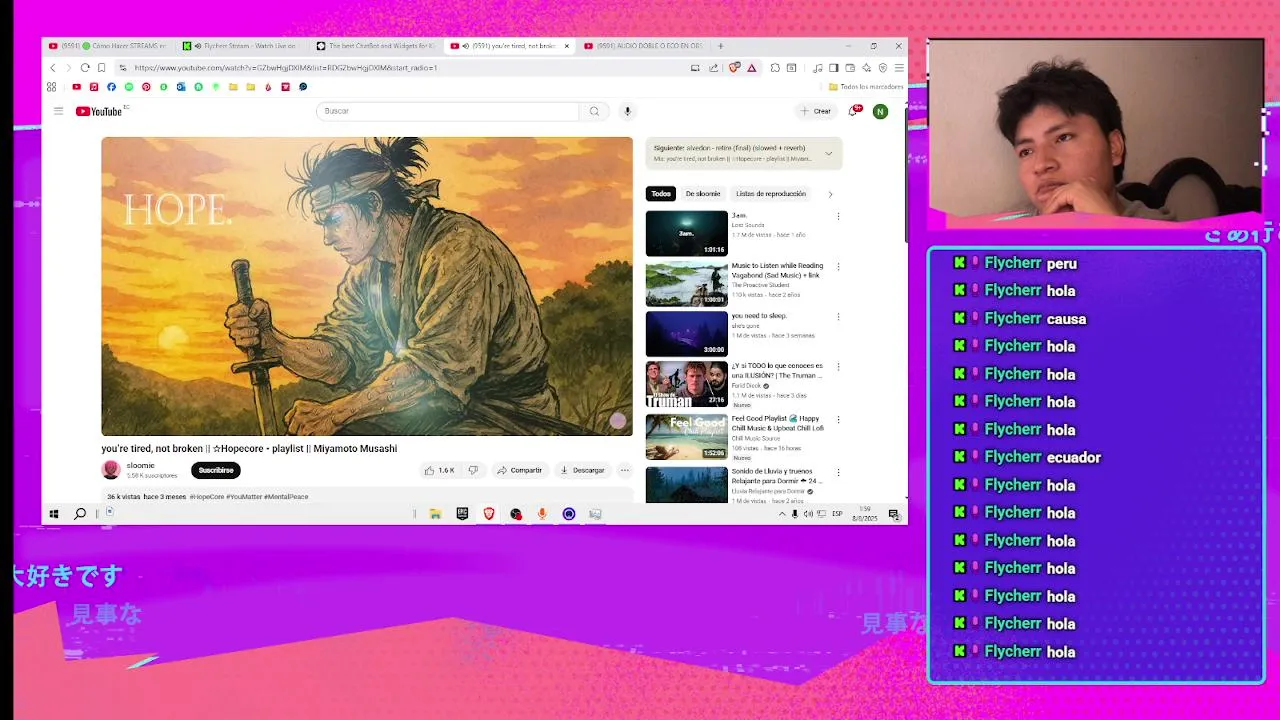Switch to Cómo Hacer STREAMS browser tab
This screenshot has height=720, width=1280.
tap(107, 46)
